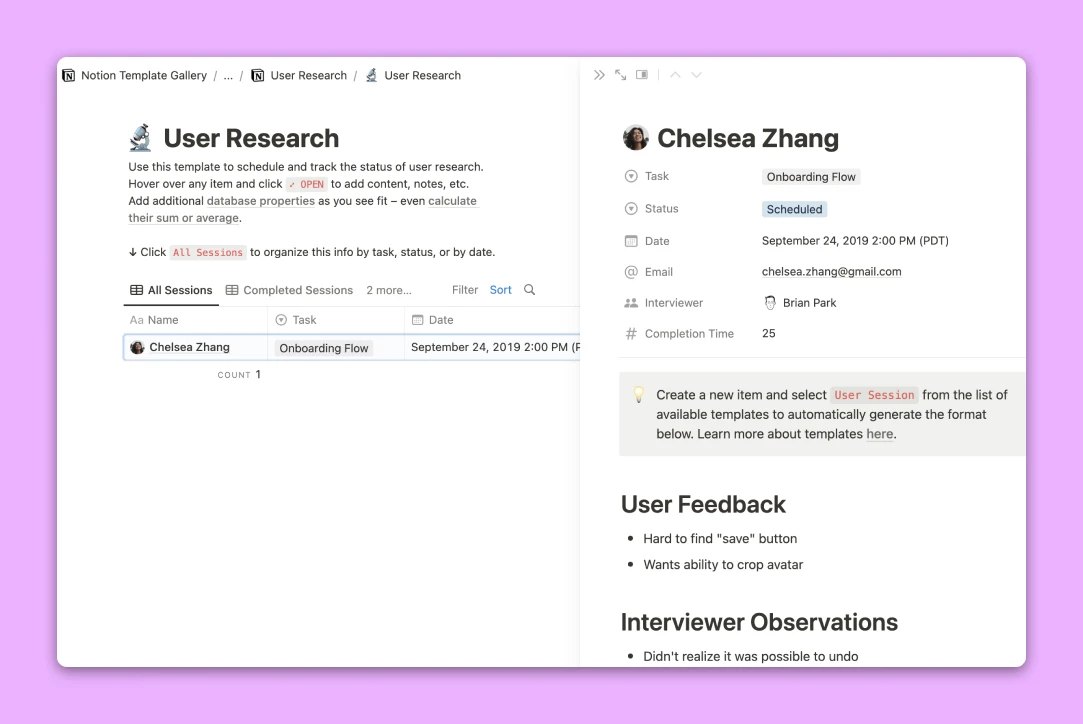Image resolution: width=1083 pixels, height=724 pixels.
Task: Open the page as full screen via diagonal arrows icon
Action: tap(620, 74)
